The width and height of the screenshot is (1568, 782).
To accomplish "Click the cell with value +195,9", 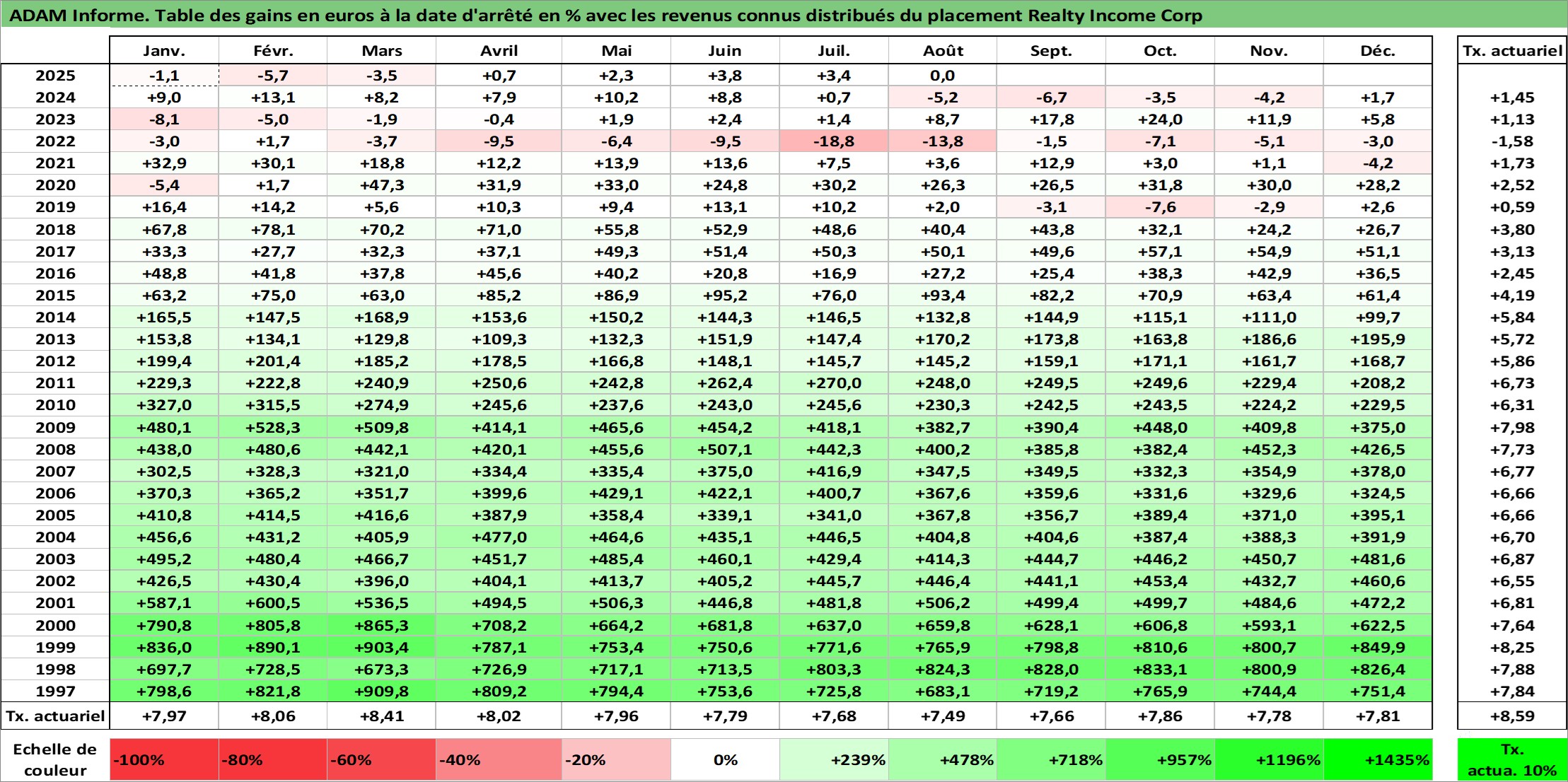I will tap(1378, 339).
